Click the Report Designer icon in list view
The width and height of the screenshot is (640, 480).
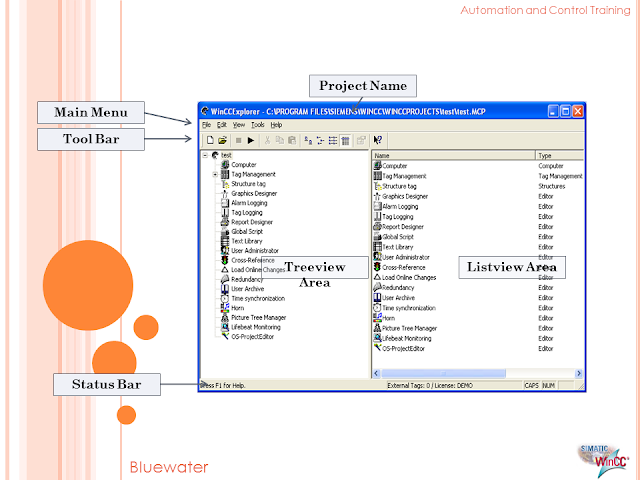pyautogui.click(x=378, y=227)
